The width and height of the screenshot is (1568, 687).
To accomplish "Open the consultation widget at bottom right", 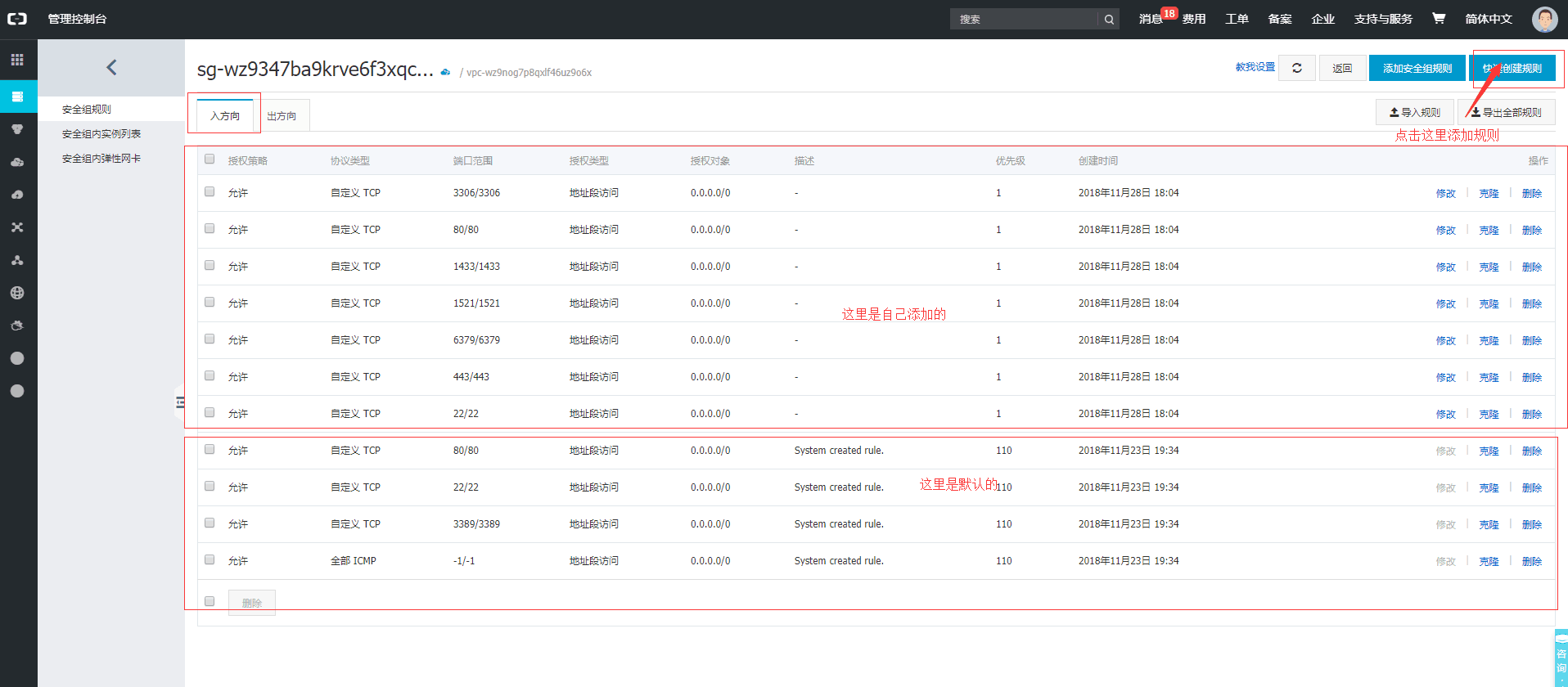I will click(x=1561, y=658).
